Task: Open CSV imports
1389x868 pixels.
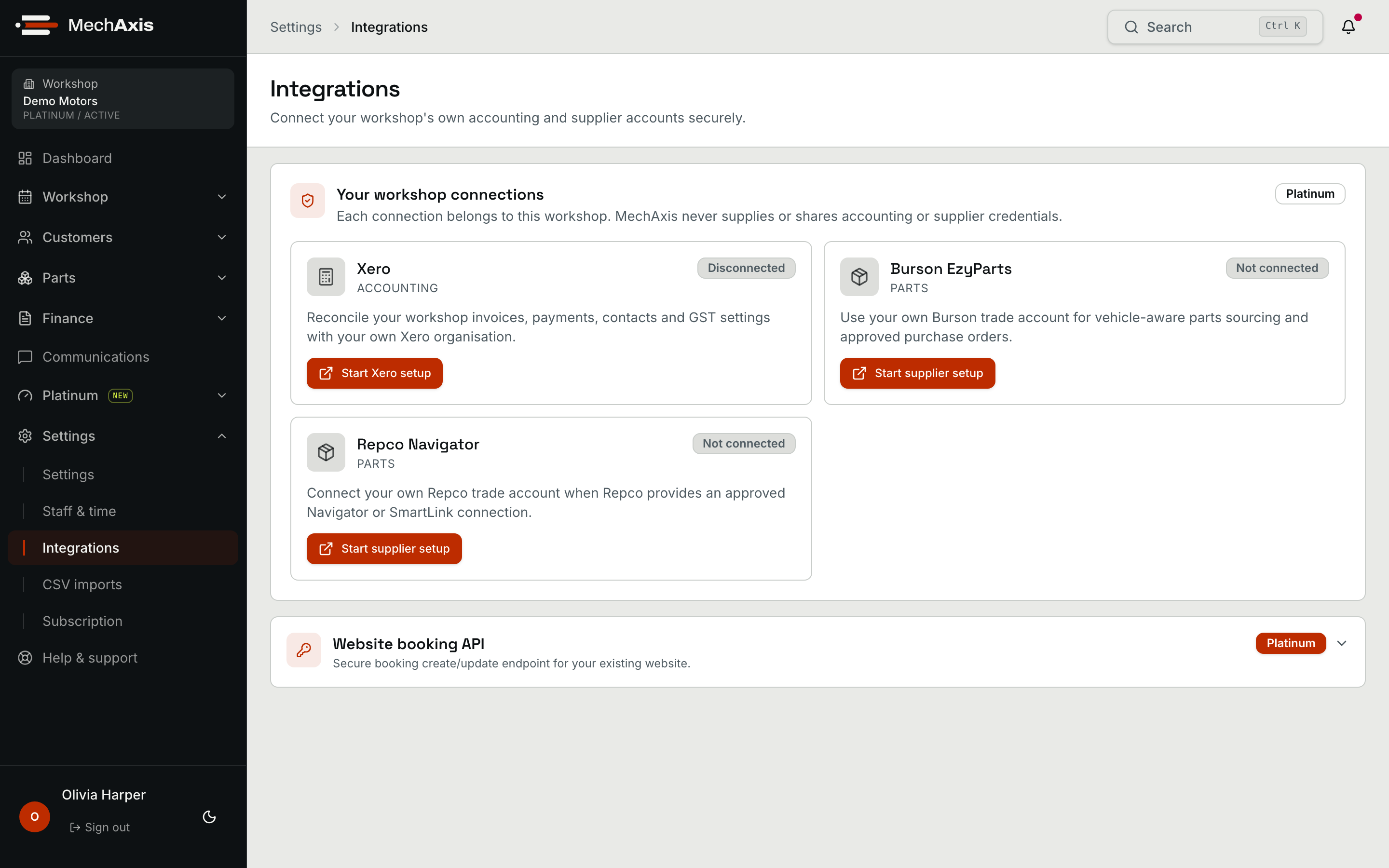Action: click(x=123, y=584)
